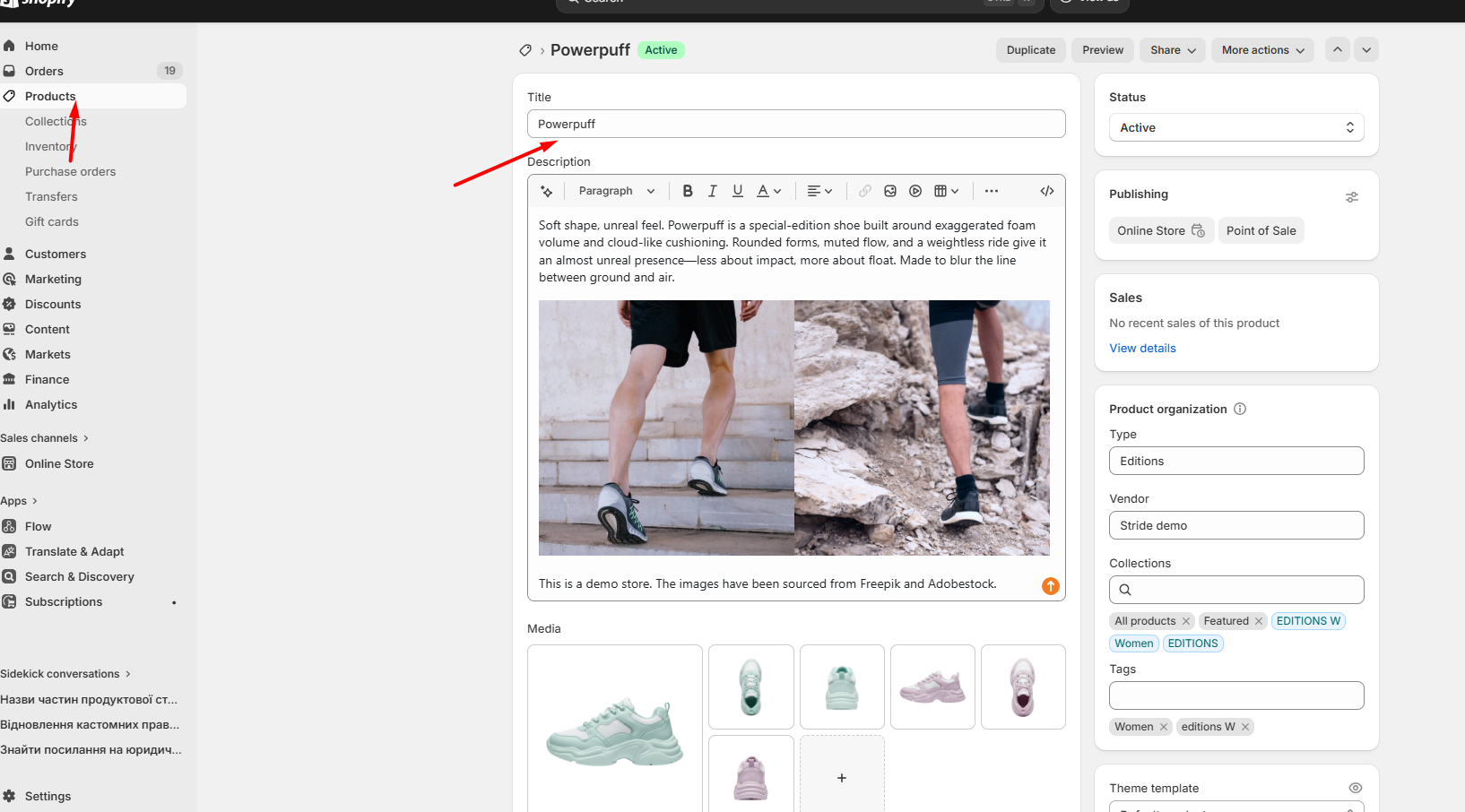Toggle bold formatting in description editor

coord(688,191)
